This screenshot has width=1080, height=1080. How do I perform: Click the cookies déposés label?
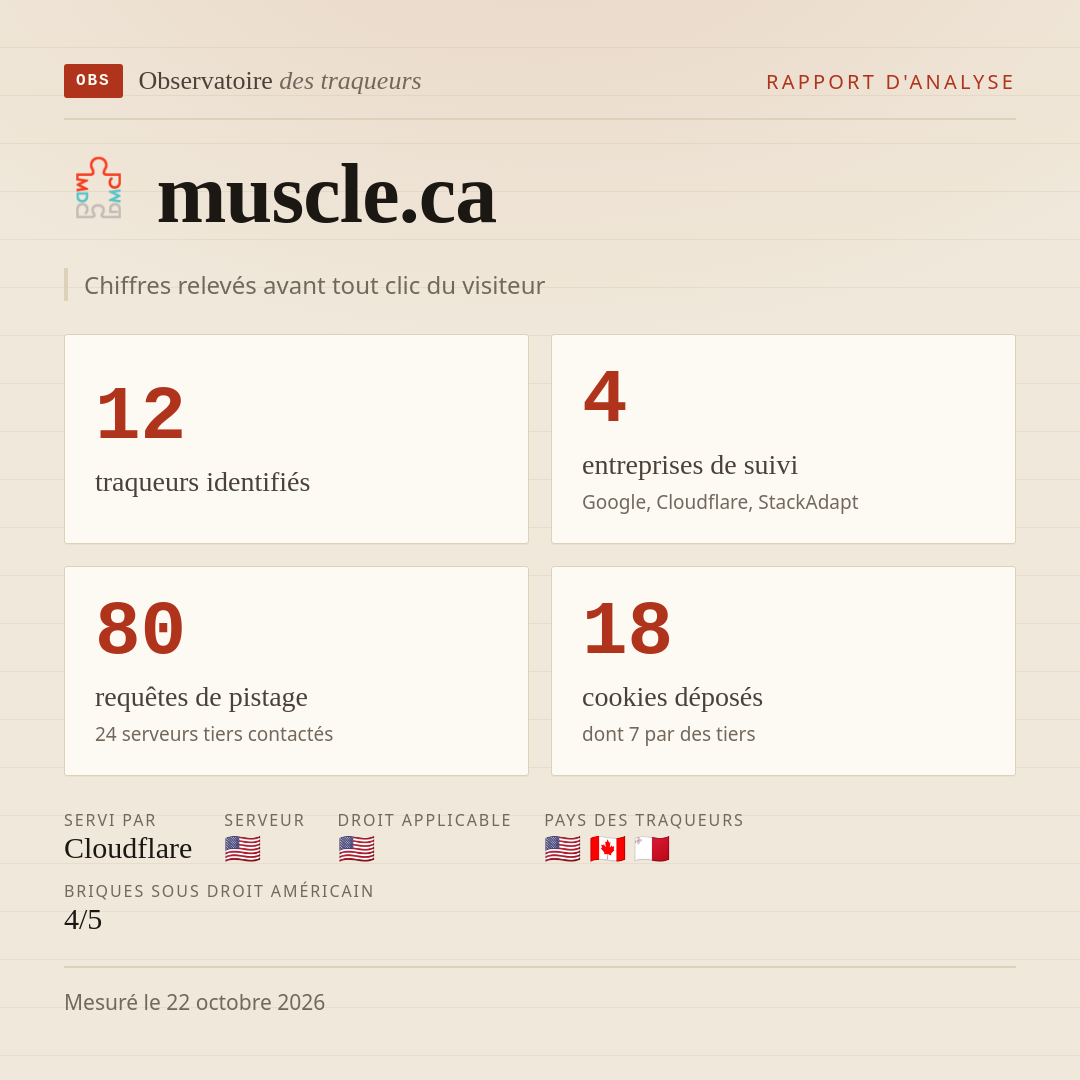672,697
